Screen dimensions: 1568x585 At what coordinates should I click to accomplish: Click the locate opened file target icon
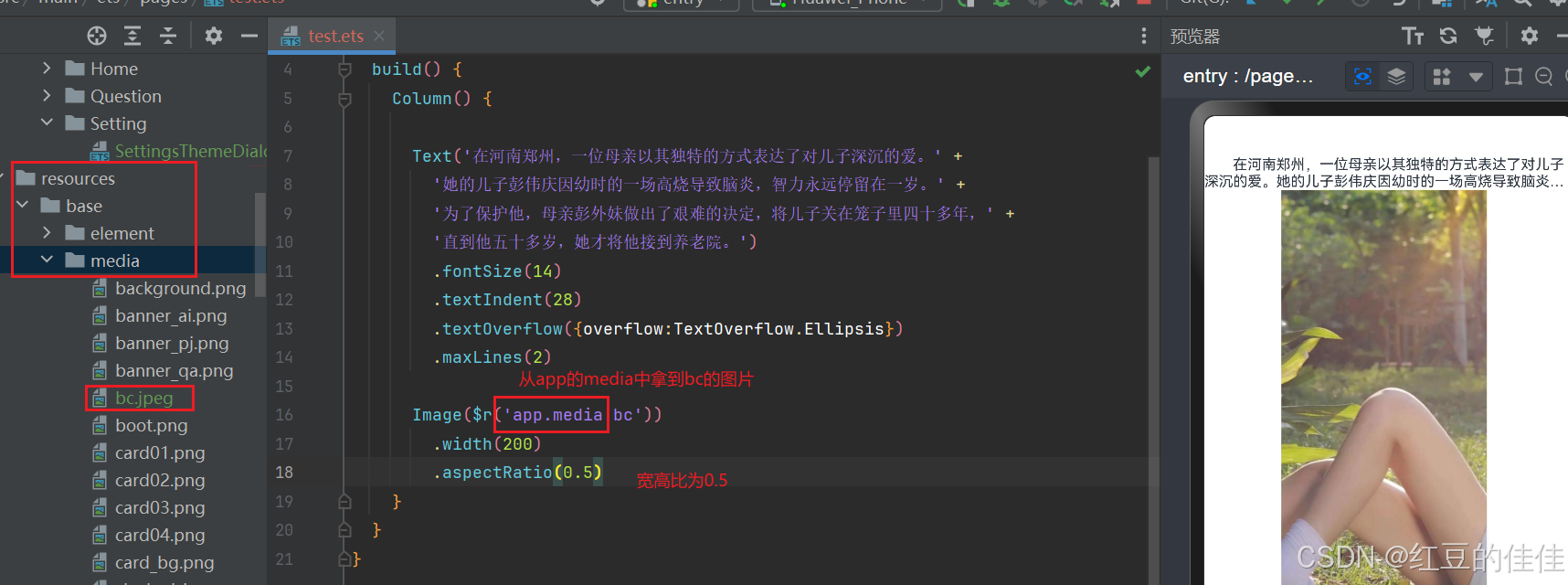tap(97, 36)
